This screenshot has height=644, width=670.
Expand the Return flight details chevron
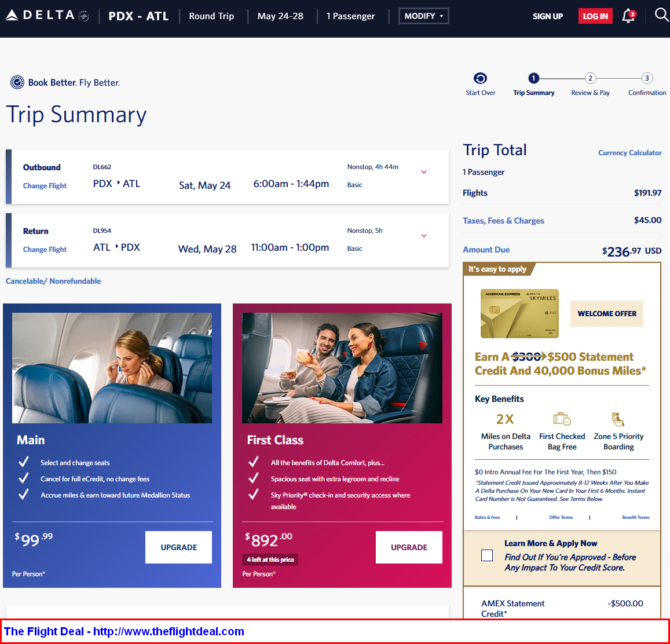coord(424,235)
